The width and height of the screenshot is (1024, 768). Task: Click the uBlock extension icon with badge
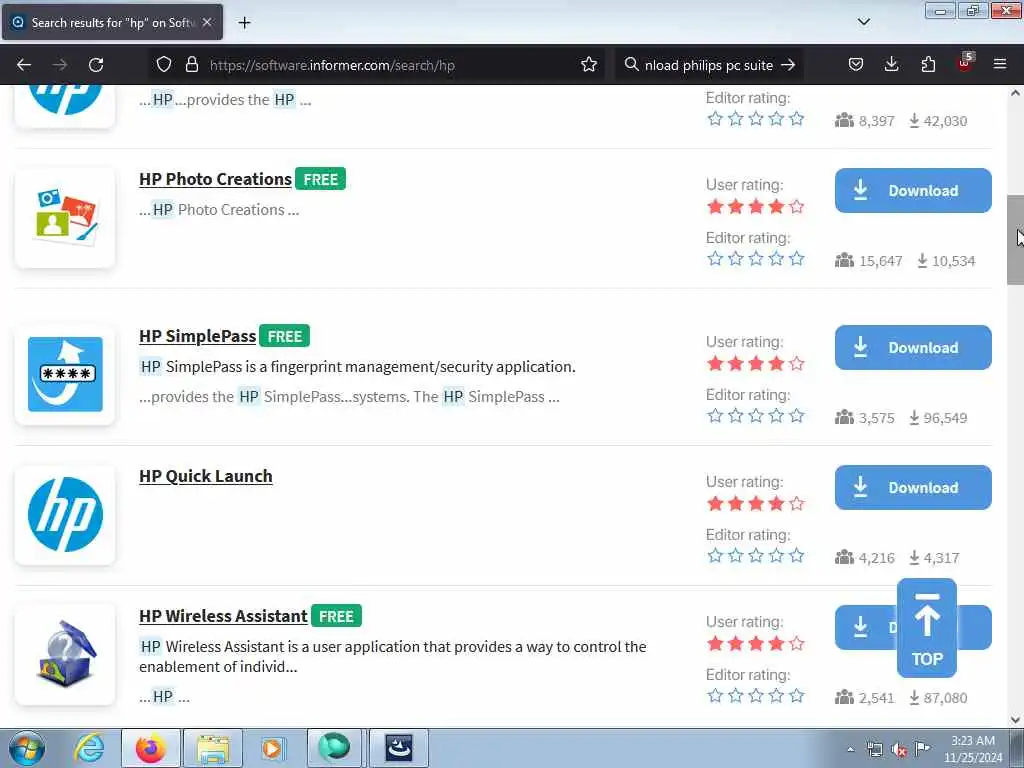[x=965, y=63]
